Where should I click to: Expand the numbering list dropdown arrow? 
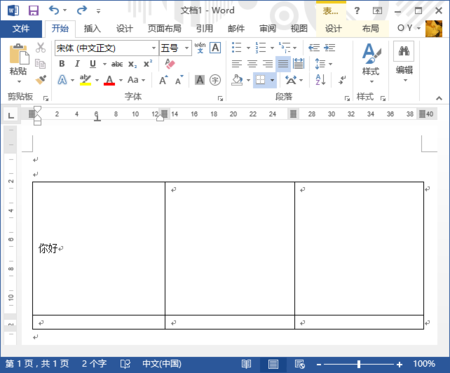pos(272,48)
